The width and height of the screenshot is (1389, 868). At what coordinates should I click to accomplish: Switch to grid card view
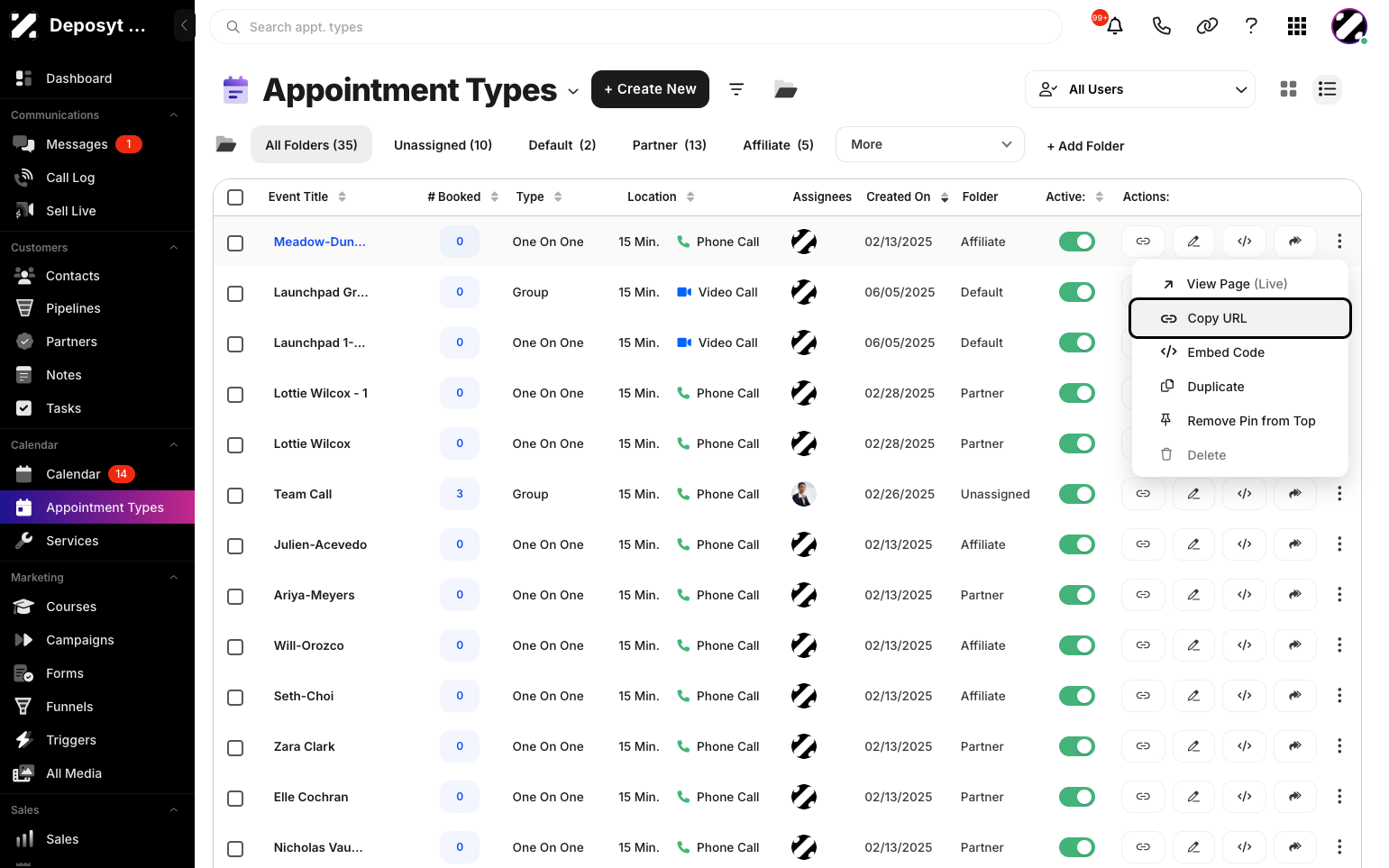1289,89
